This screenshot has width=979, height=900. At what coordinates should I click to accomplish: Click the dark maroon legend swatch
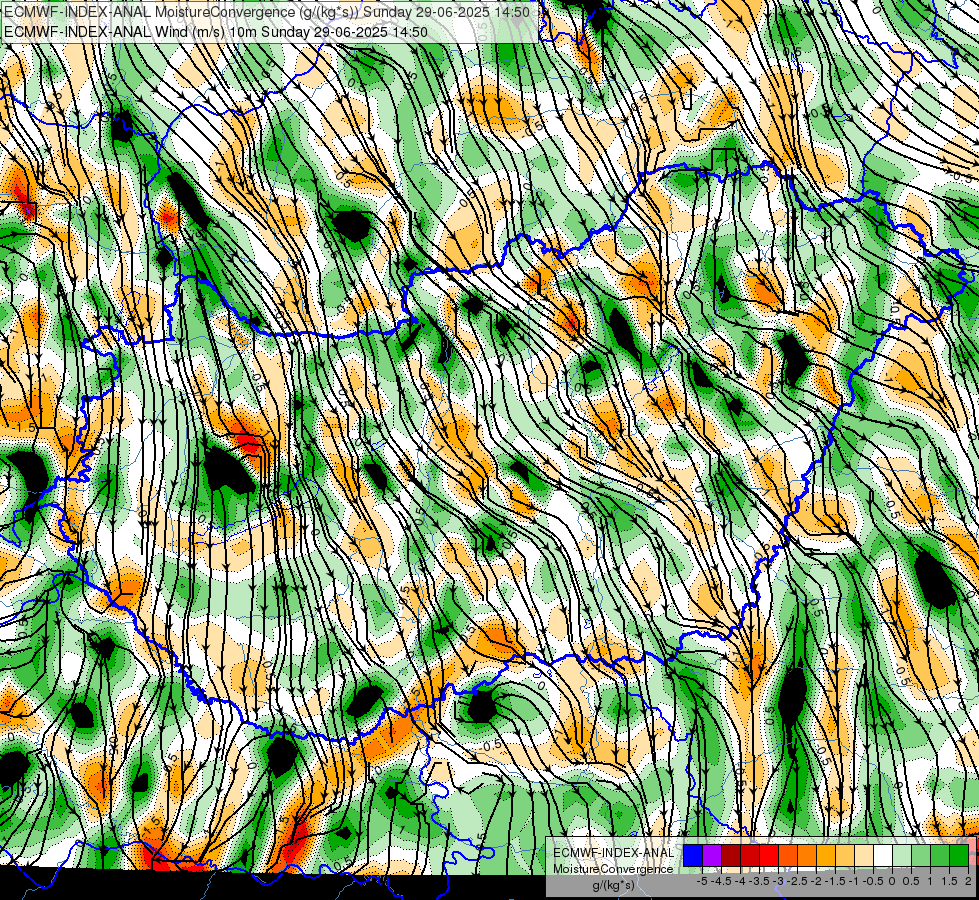click(731, 855)
